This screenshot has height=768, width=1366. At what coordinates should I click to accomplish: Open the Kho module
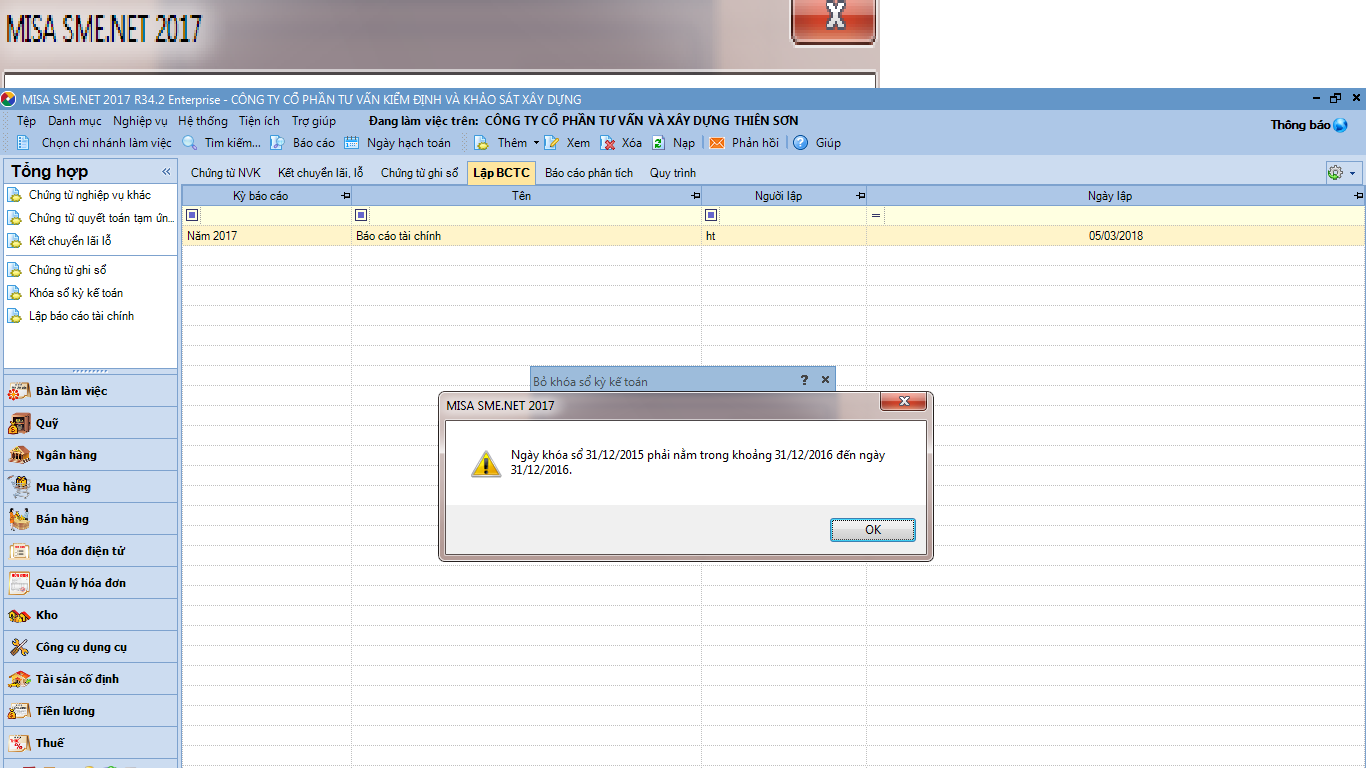(91, 615)
